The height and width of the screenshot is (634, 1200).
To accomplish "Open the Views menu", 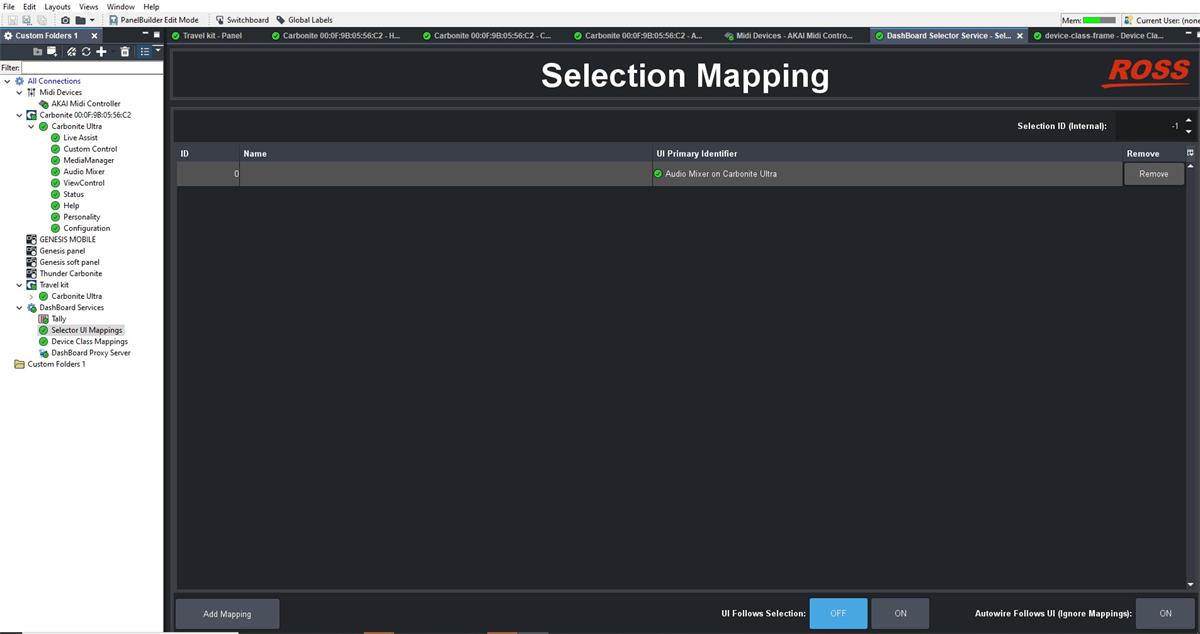I will 89,7.
